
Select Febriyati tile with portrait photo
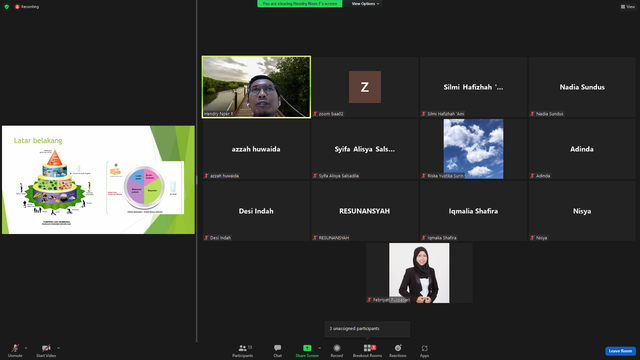[x=419, y=273]
